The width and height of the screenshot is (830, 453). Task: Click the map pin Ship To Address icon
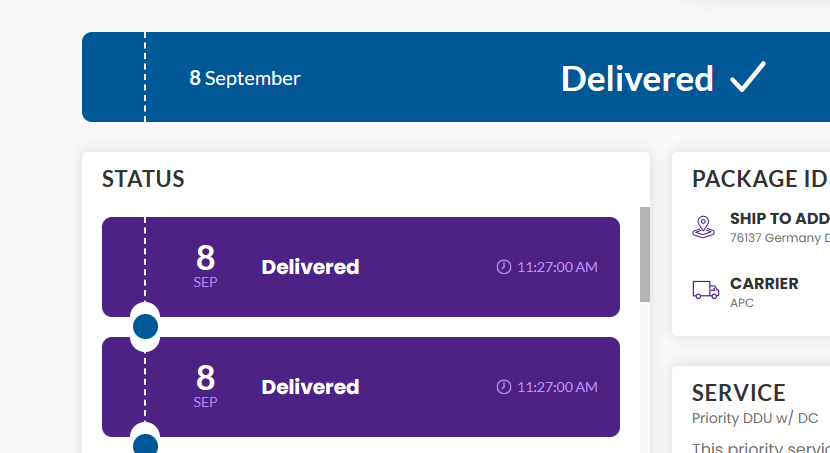pyautogui.click(x=703, y=227)
